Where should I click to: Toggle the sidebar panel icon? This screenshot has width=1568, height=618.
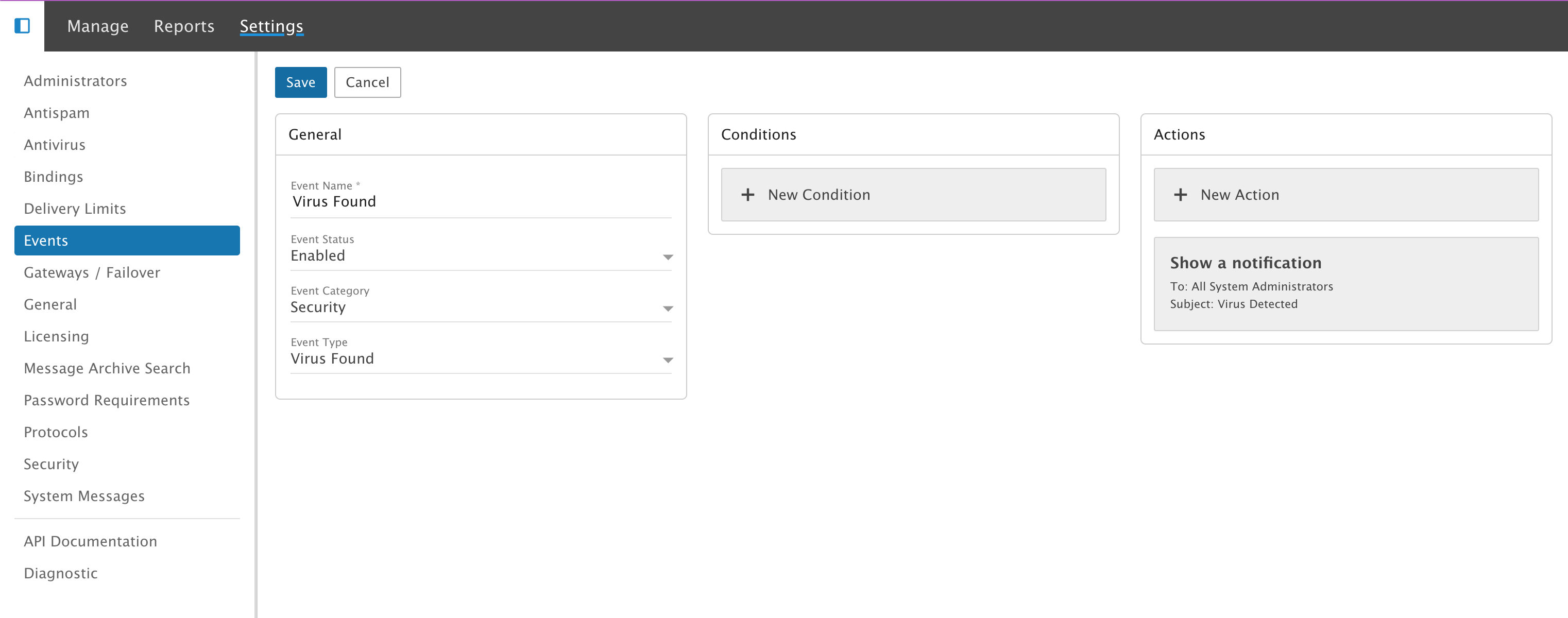22,26
